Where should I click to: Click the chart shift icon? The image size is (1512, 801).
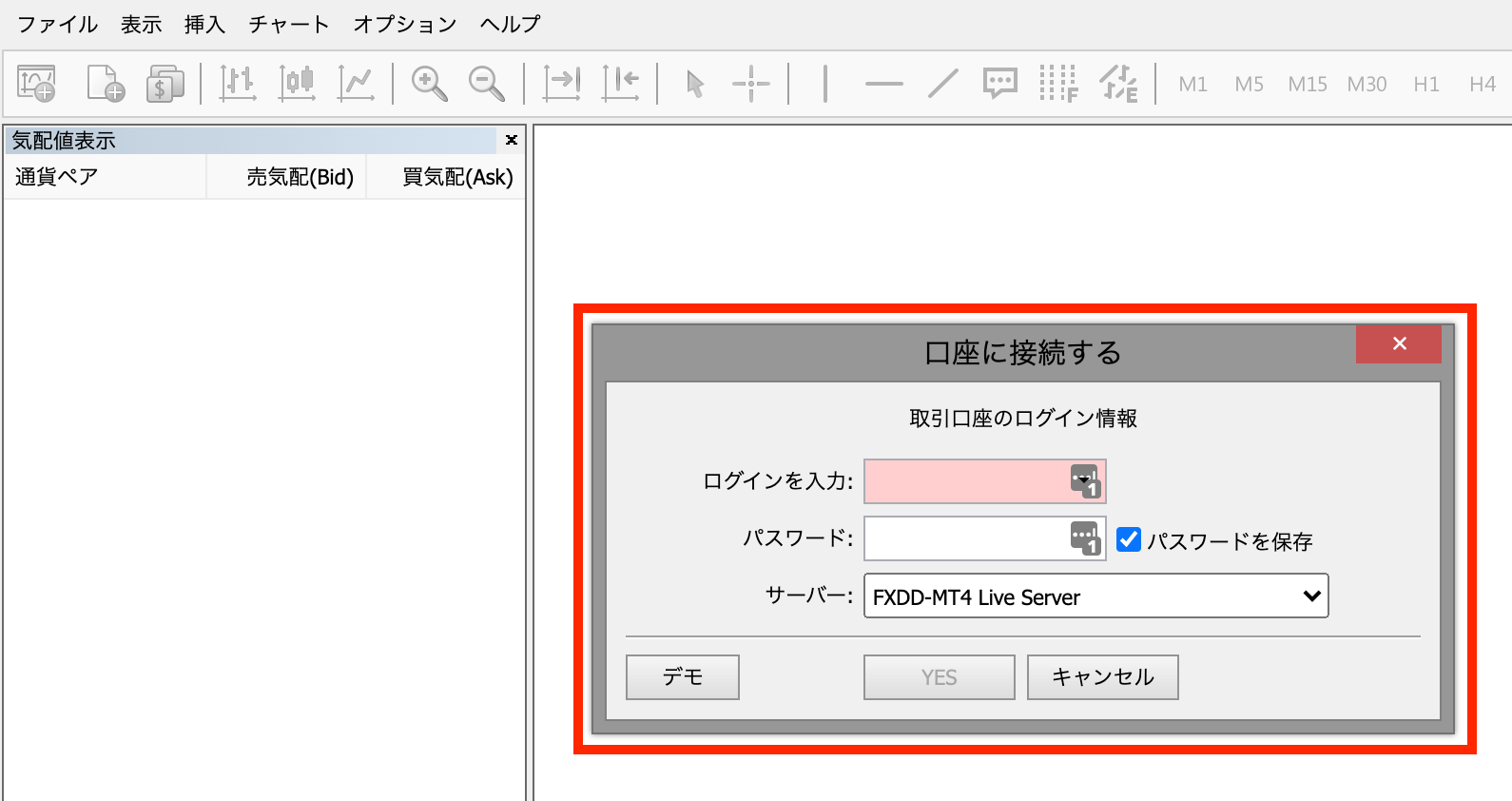[x=620, y=84]
